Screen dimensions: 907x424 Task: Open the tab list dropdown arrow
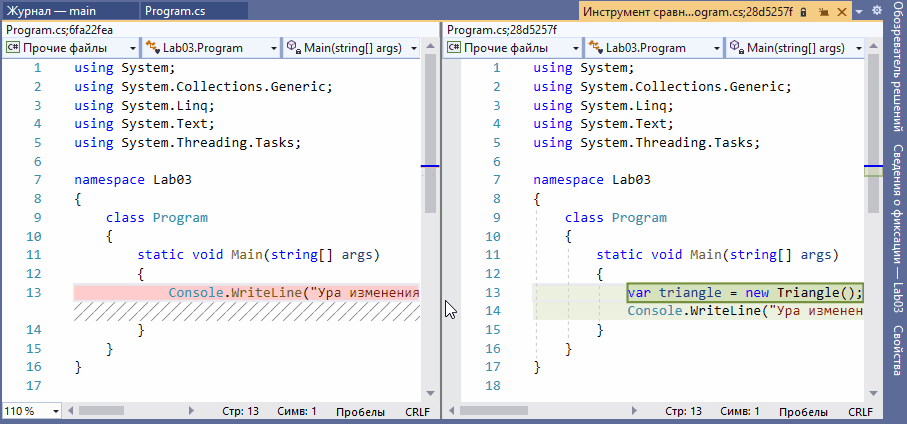pos(861,12)
